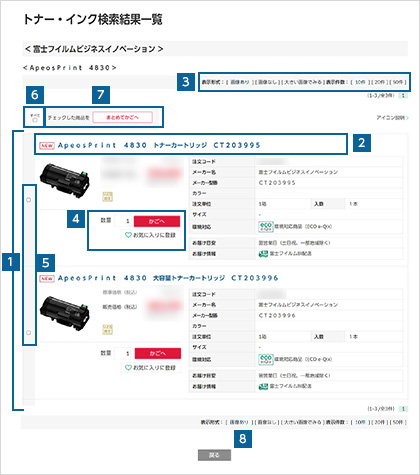
Task: Show 20件 per page from the top options
Action: pyautogui.click(x=379, y=82)
